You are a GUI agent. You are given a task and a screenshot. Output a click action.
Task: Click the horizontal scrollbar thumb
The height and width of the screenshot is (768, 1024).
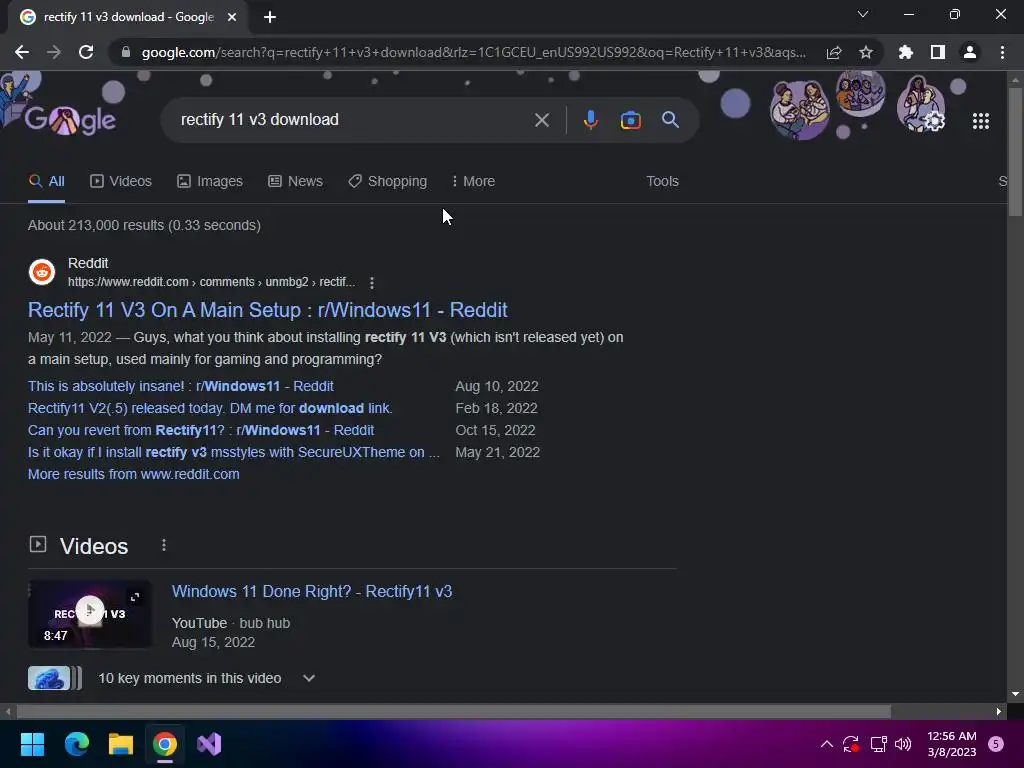[x=453, y=712]
